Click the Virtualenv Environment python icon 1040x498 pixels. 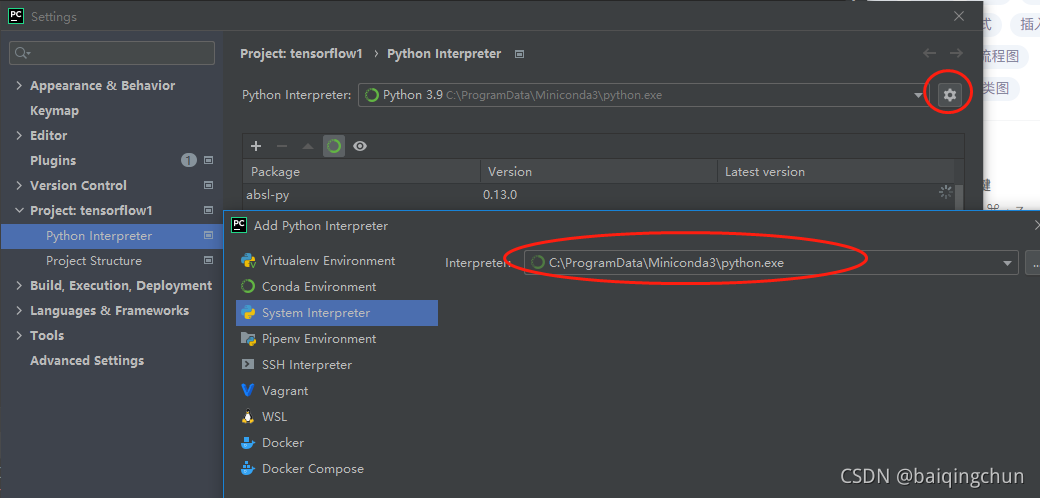click(249, 261)
